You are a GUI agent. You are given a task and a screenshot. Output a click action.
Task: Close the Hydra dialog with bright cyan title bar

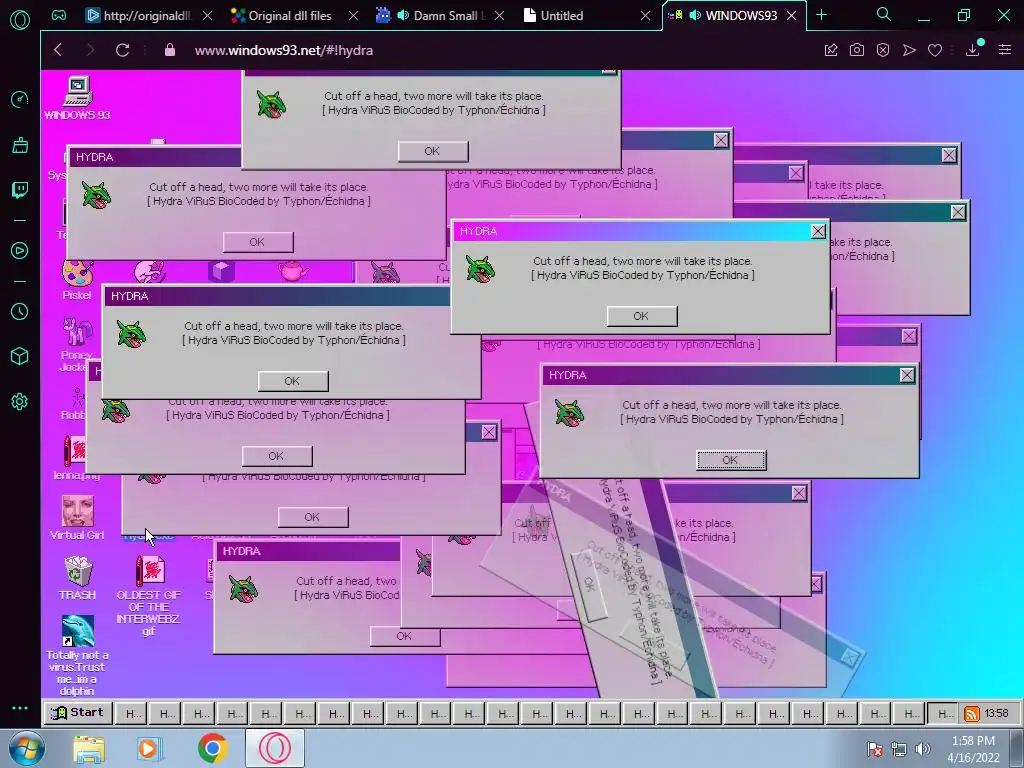818,231
